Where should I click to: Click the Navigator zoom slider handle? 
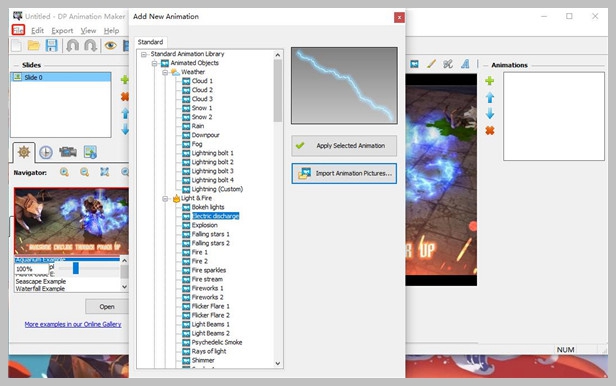pyautogui.click(x=76, y=269)
